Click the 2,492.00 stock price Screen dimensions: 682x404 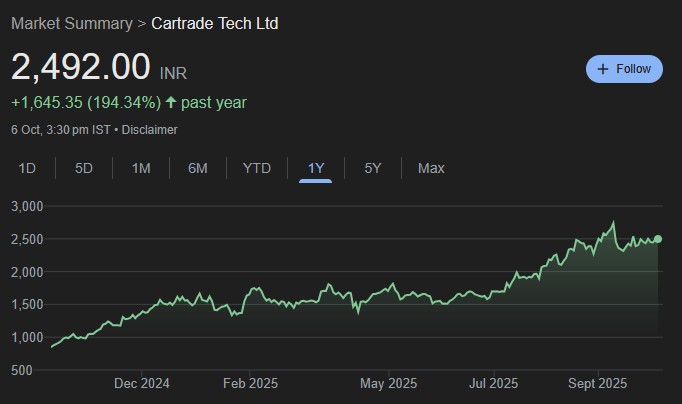click(x=81, y=66)
